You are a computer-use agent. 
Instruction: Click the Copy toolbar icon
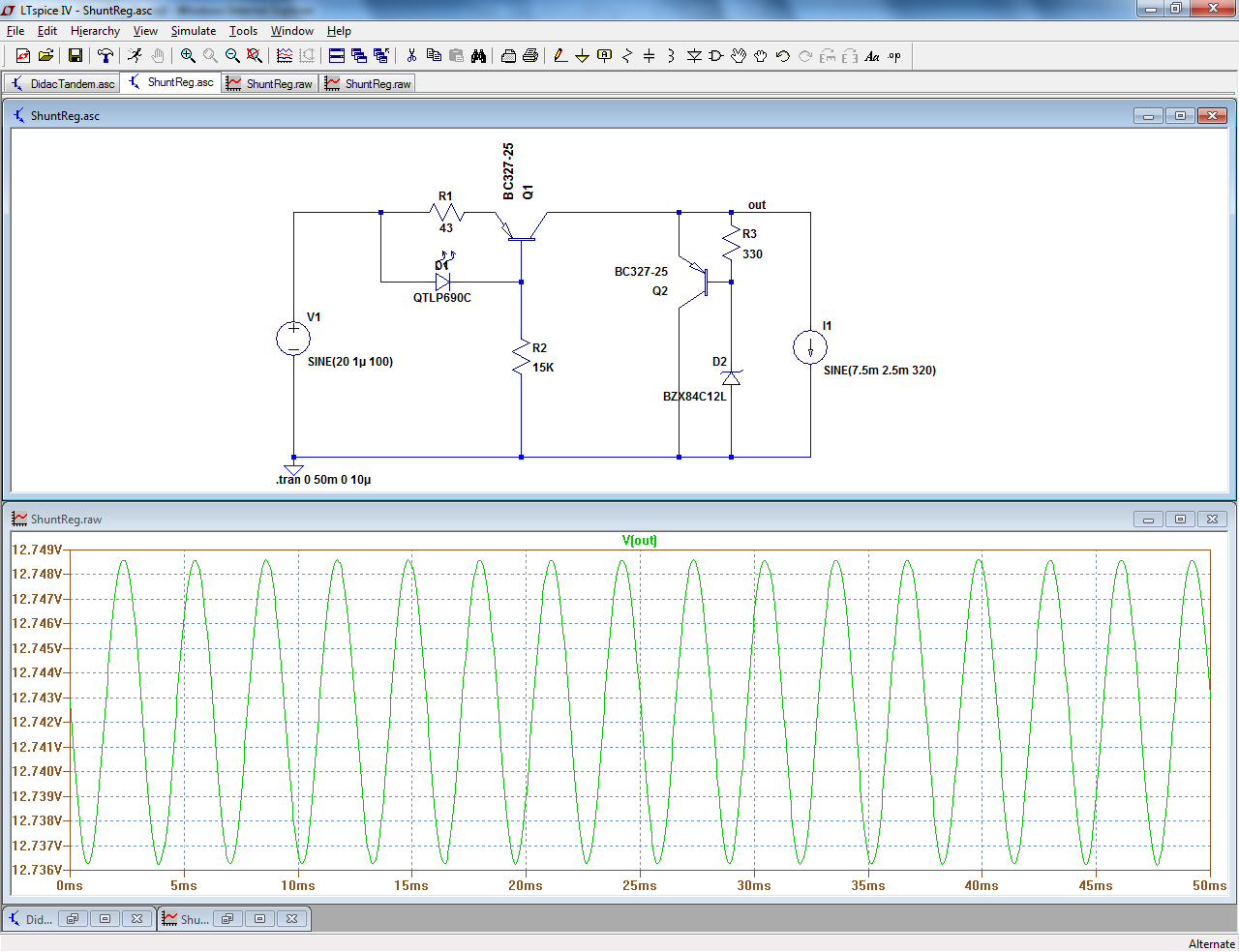click(434, 56)
